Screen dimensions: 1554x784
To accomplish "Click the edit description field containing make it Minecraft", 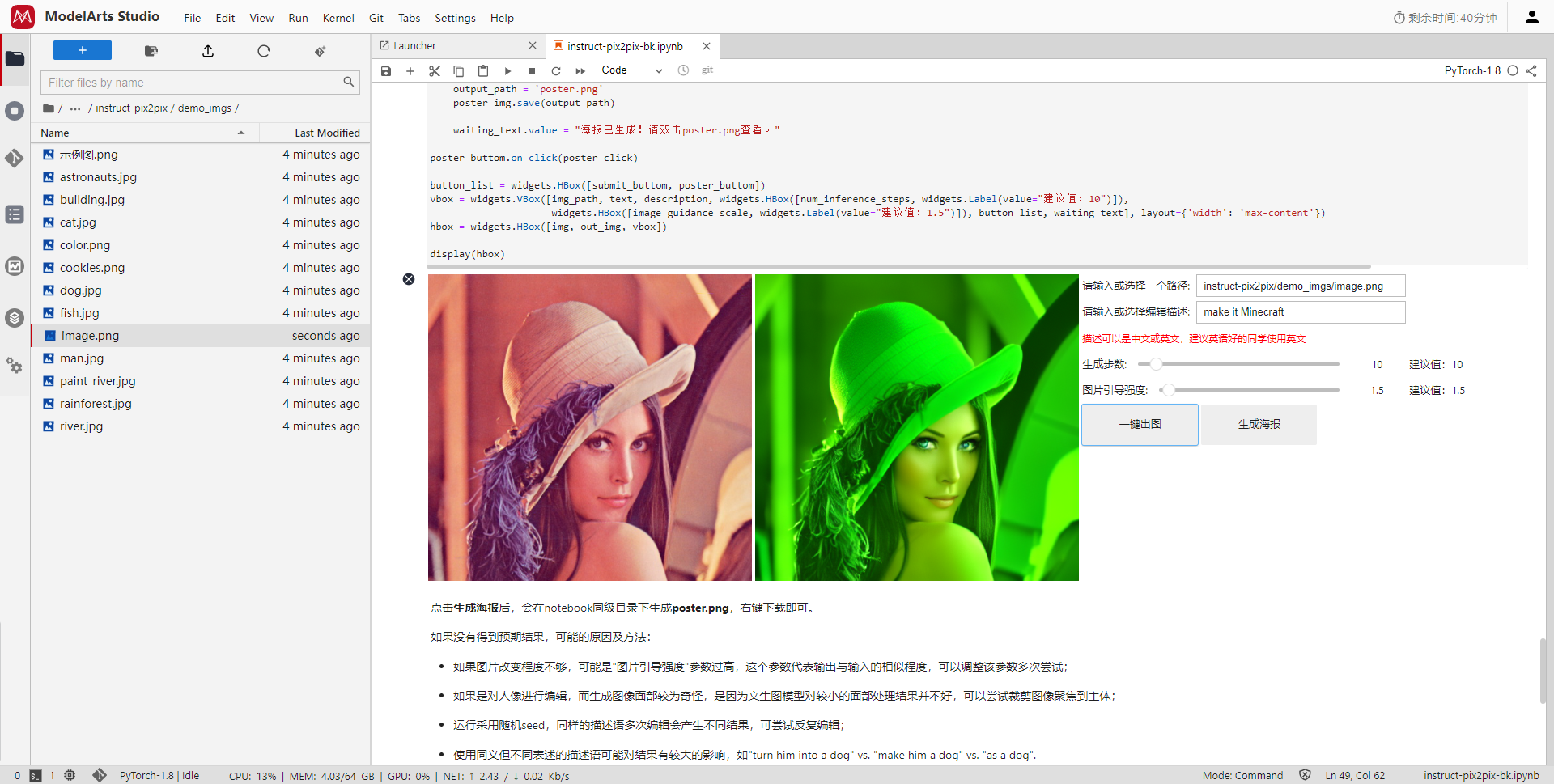I will 1301,311.
